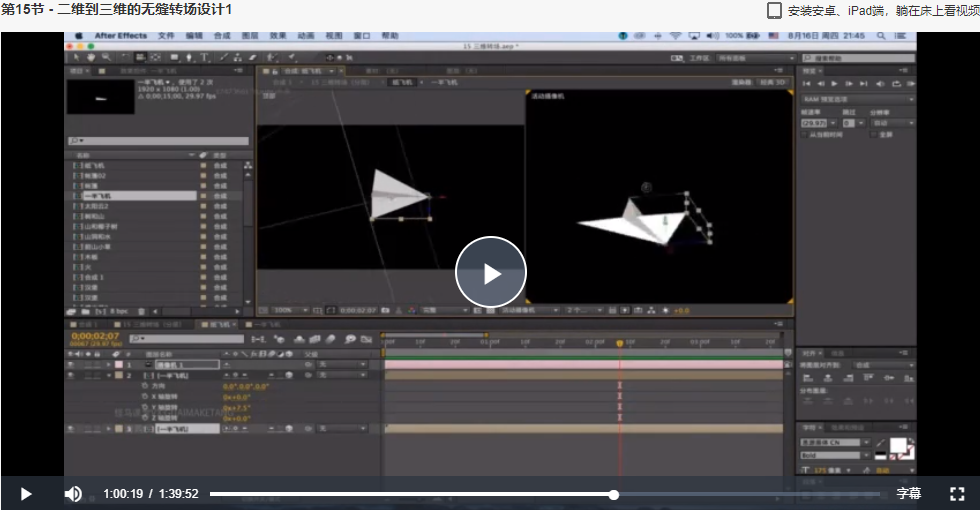The image size is (980, 510).
Task: Mute the video with the speaker icon
Action: pyautogui.click(x=73, y=494)
